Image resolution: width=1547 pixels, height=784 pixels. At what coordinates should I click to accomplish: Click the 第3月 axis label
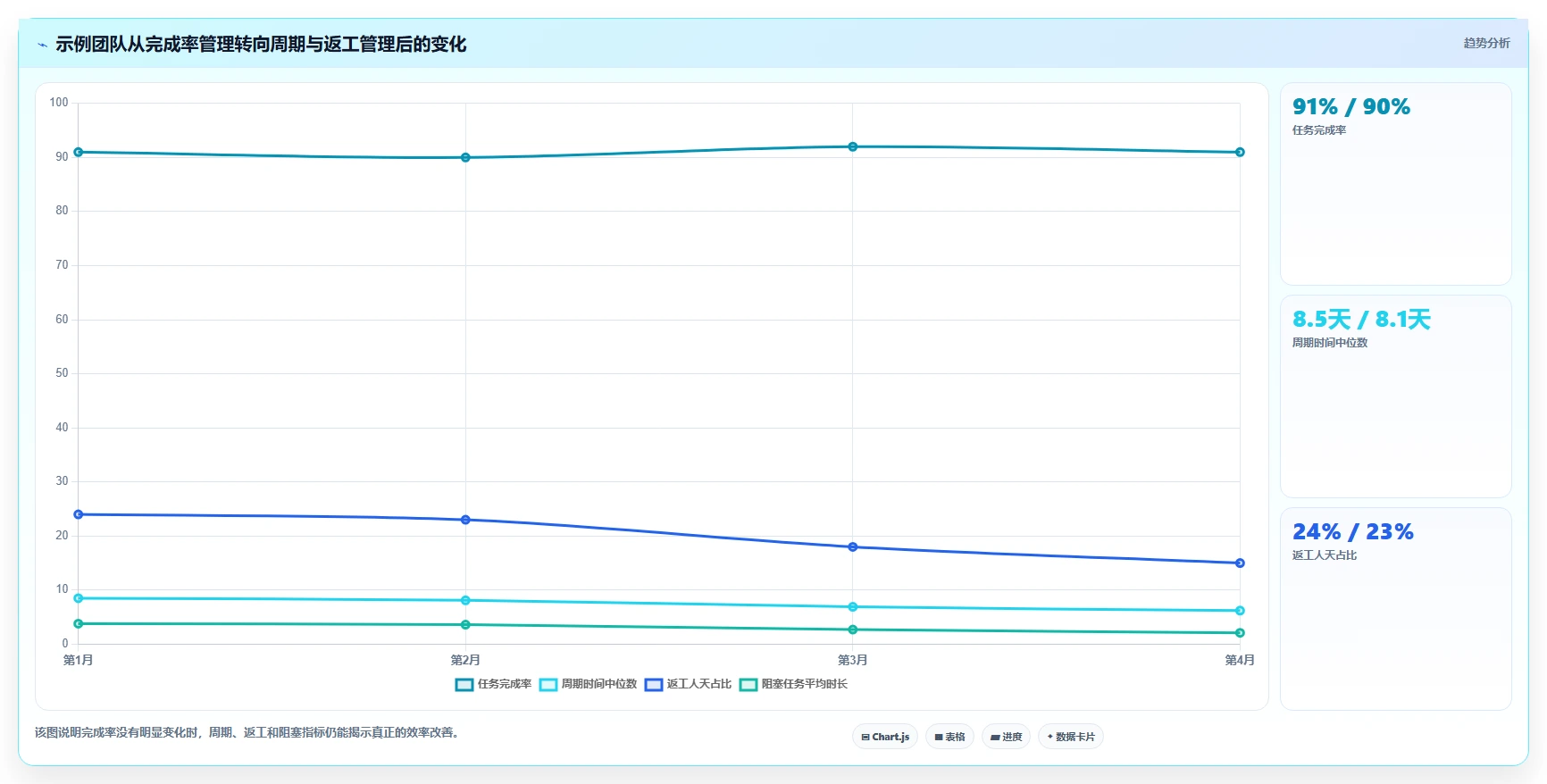pyautogui.click(x=853, y=660)
